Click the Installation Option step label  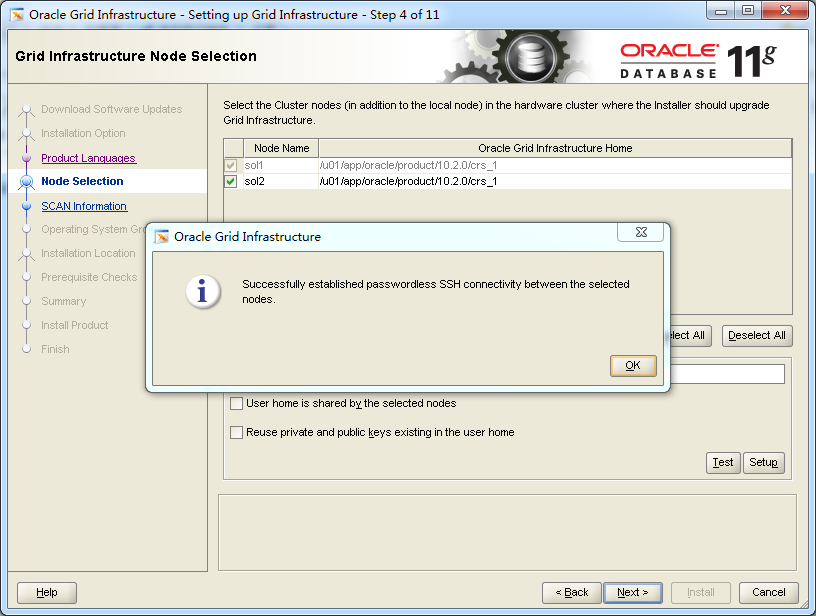(x=83, y=133)
